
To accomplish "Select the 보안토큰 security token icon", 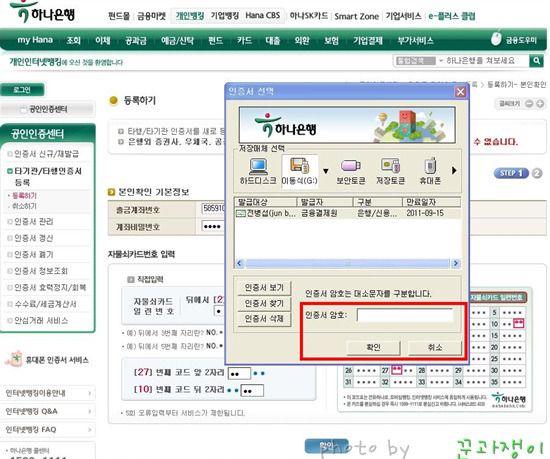I will (x=350, y=171).
